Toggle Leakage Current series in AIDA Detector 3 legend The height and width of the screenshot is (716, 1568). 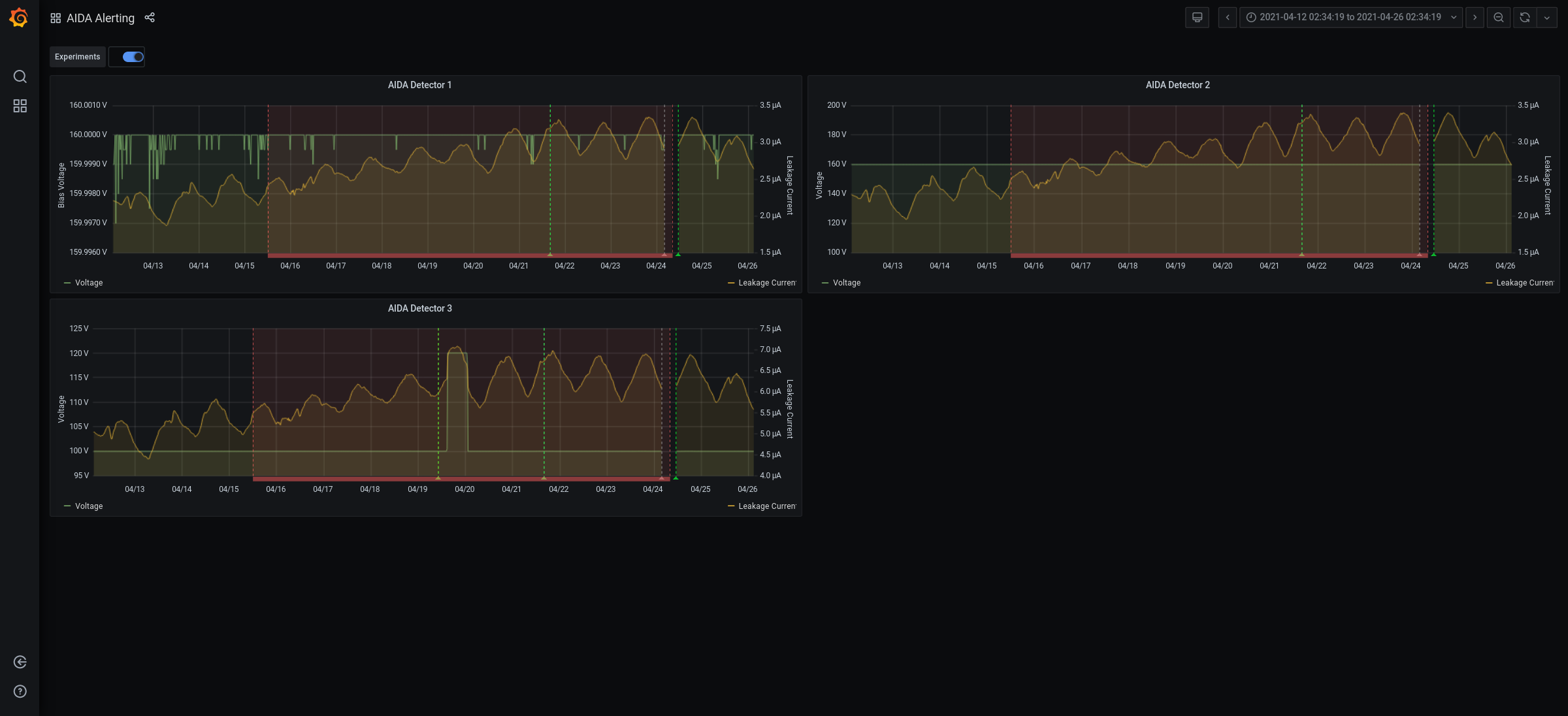click(766, 506)
